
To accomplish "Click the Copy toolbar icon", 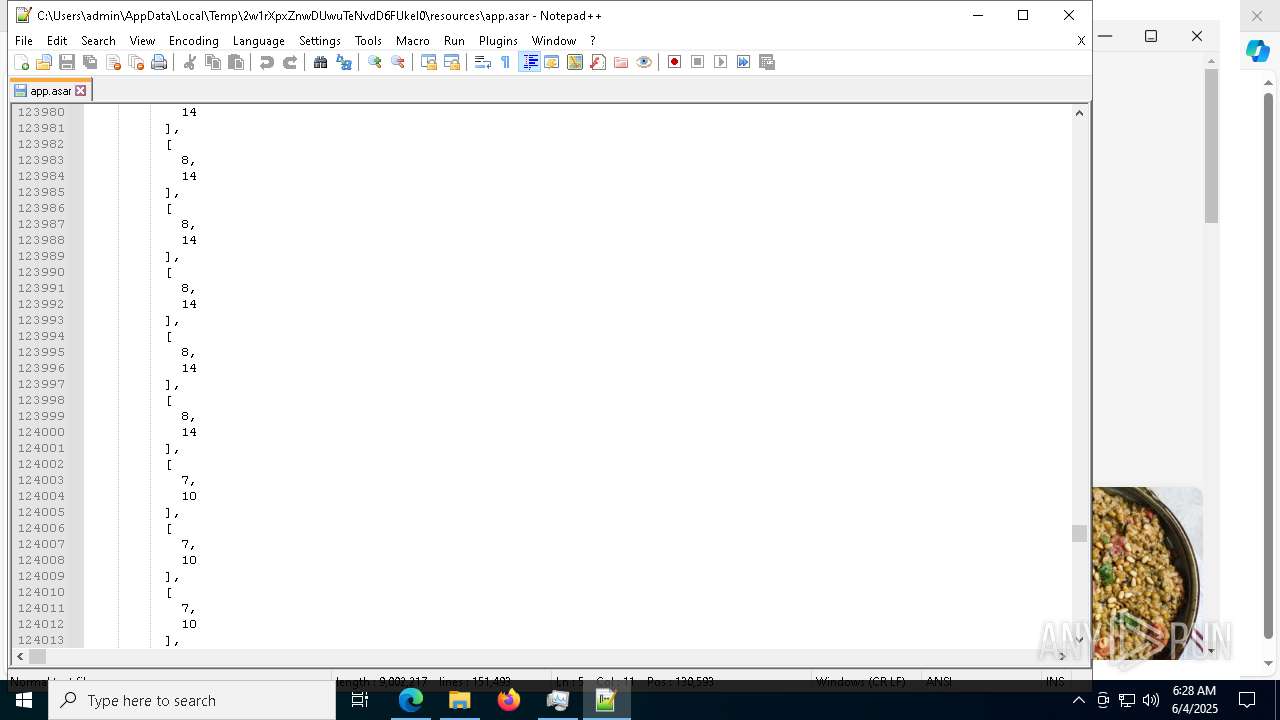I will pos(213,62).
